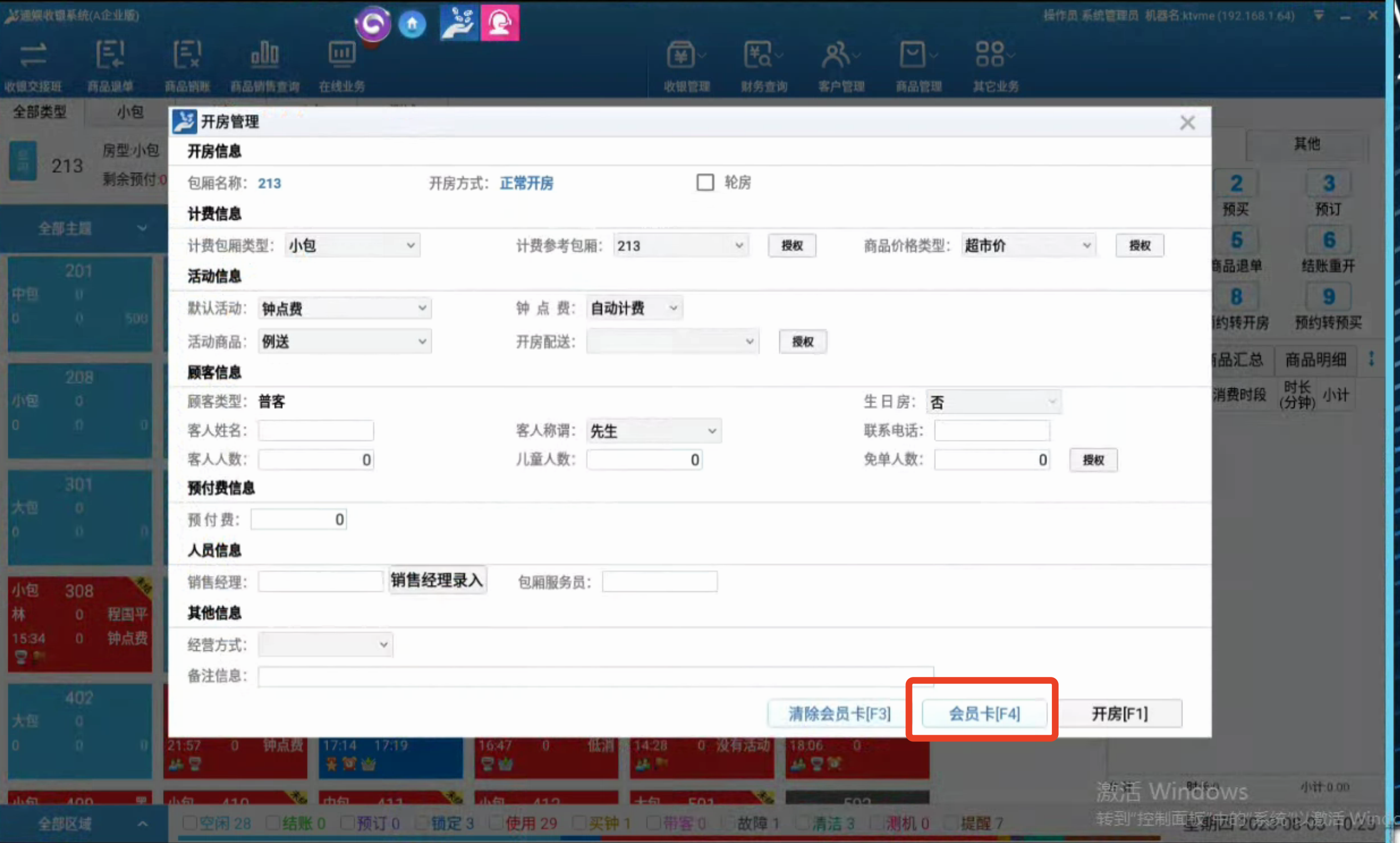Open 计费包厢类型 dropdown showing 小包

[352, 245]
